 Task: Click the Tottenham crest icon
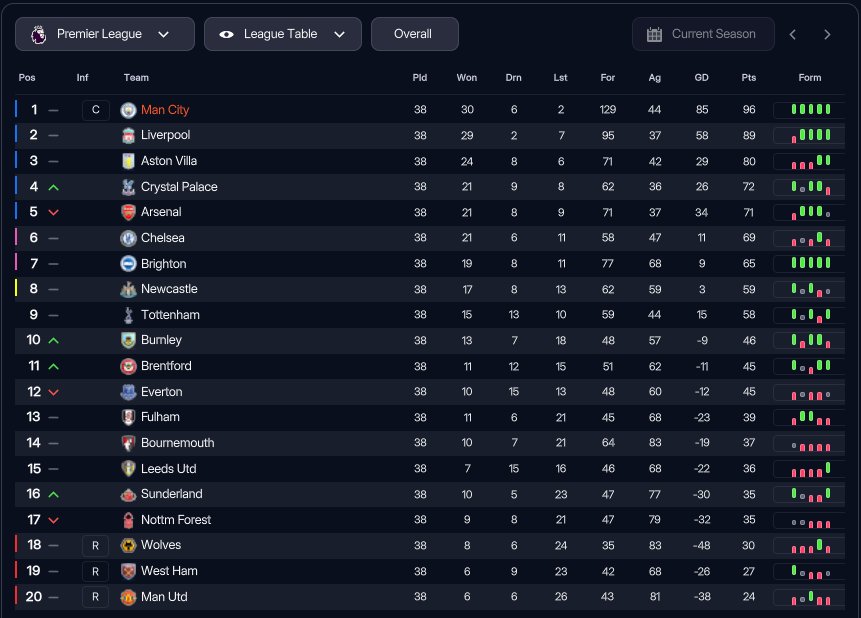(128, 315)
